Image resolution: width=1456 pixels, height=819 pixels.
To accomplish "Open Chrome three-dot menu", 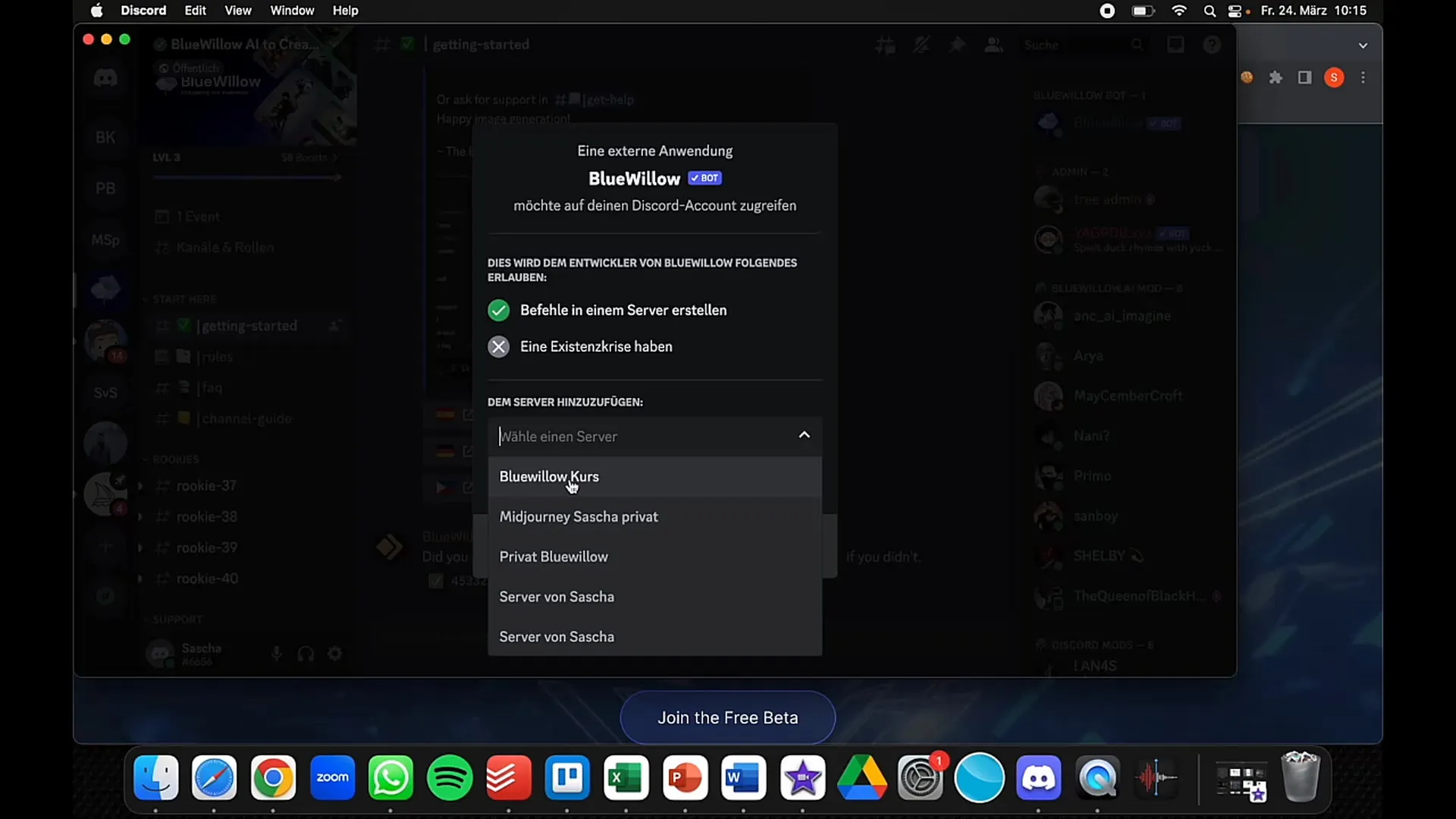I will coord(1363,77).
